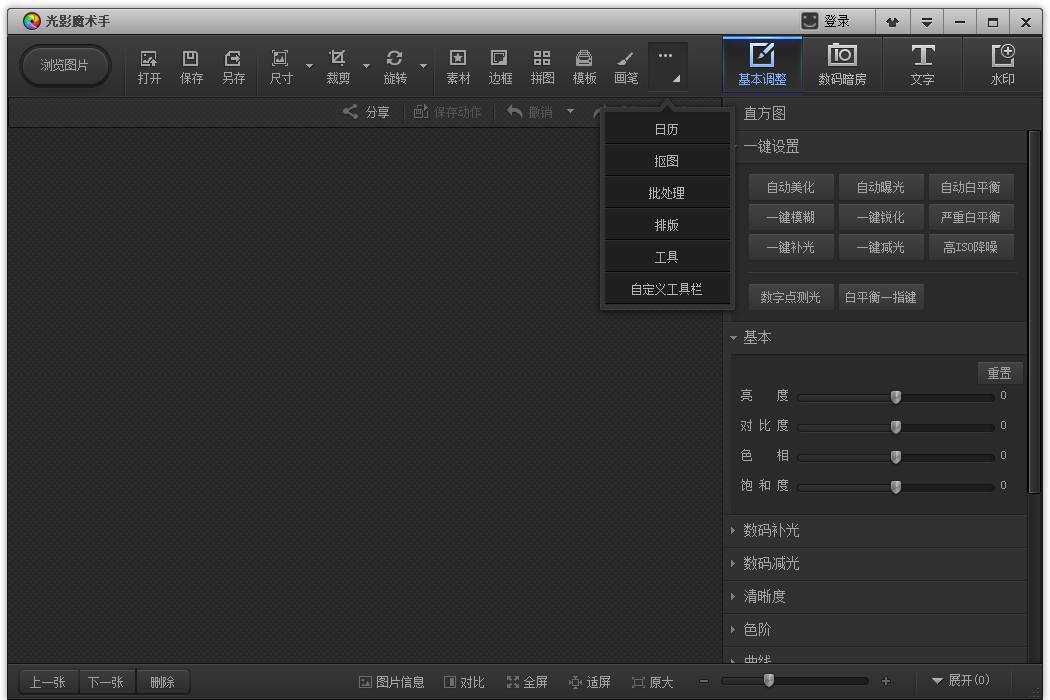This screenshot has height=700, width=1050.
Task: Open the Collage (拼图) tool
Action: point(542,66)
